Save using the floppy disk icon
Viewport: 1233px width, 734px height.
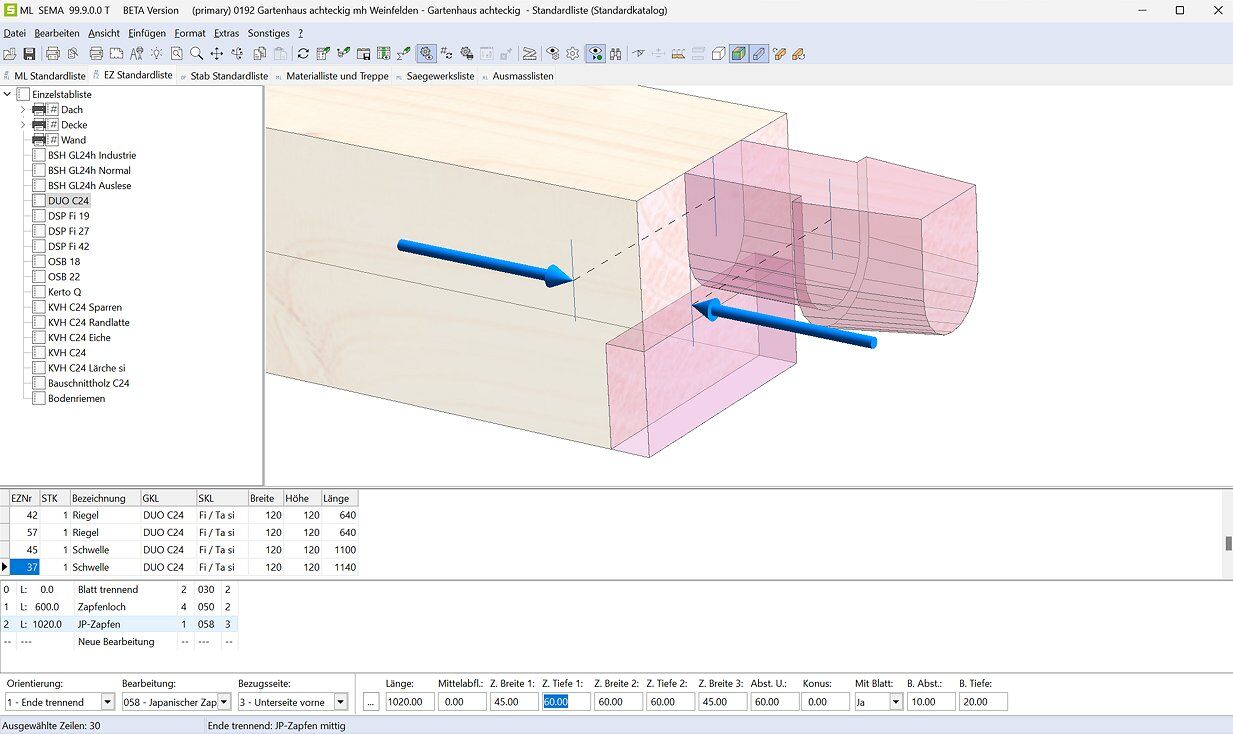tap(29, 53)
